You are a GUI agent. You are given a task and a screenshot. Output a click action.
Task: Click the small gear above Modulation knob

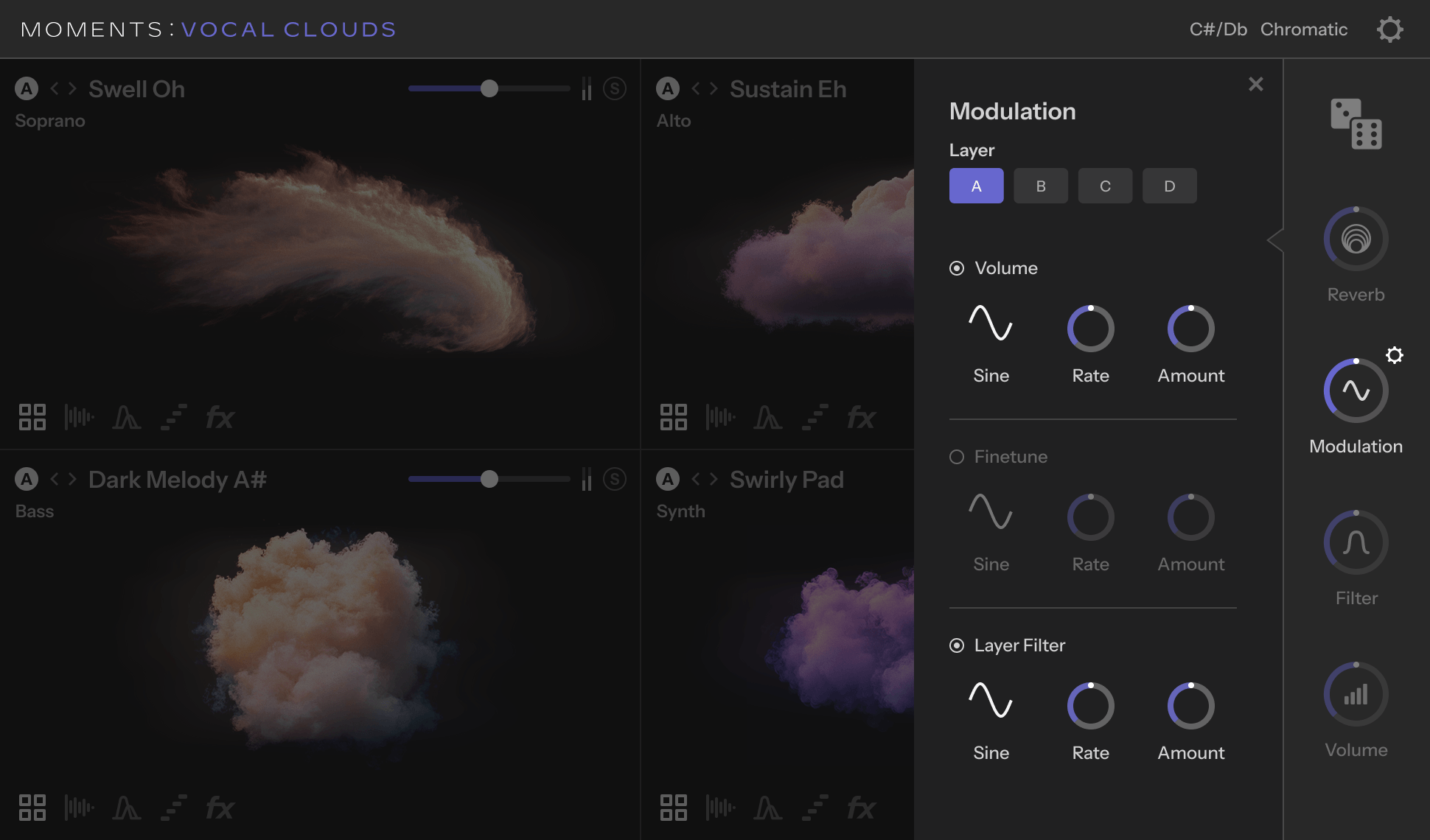1394,355
